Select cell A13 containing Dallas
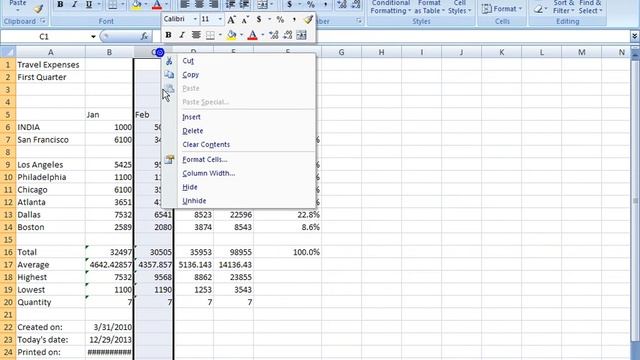The image size is (640, 360). pyautogui.click(x=51, y=215)
